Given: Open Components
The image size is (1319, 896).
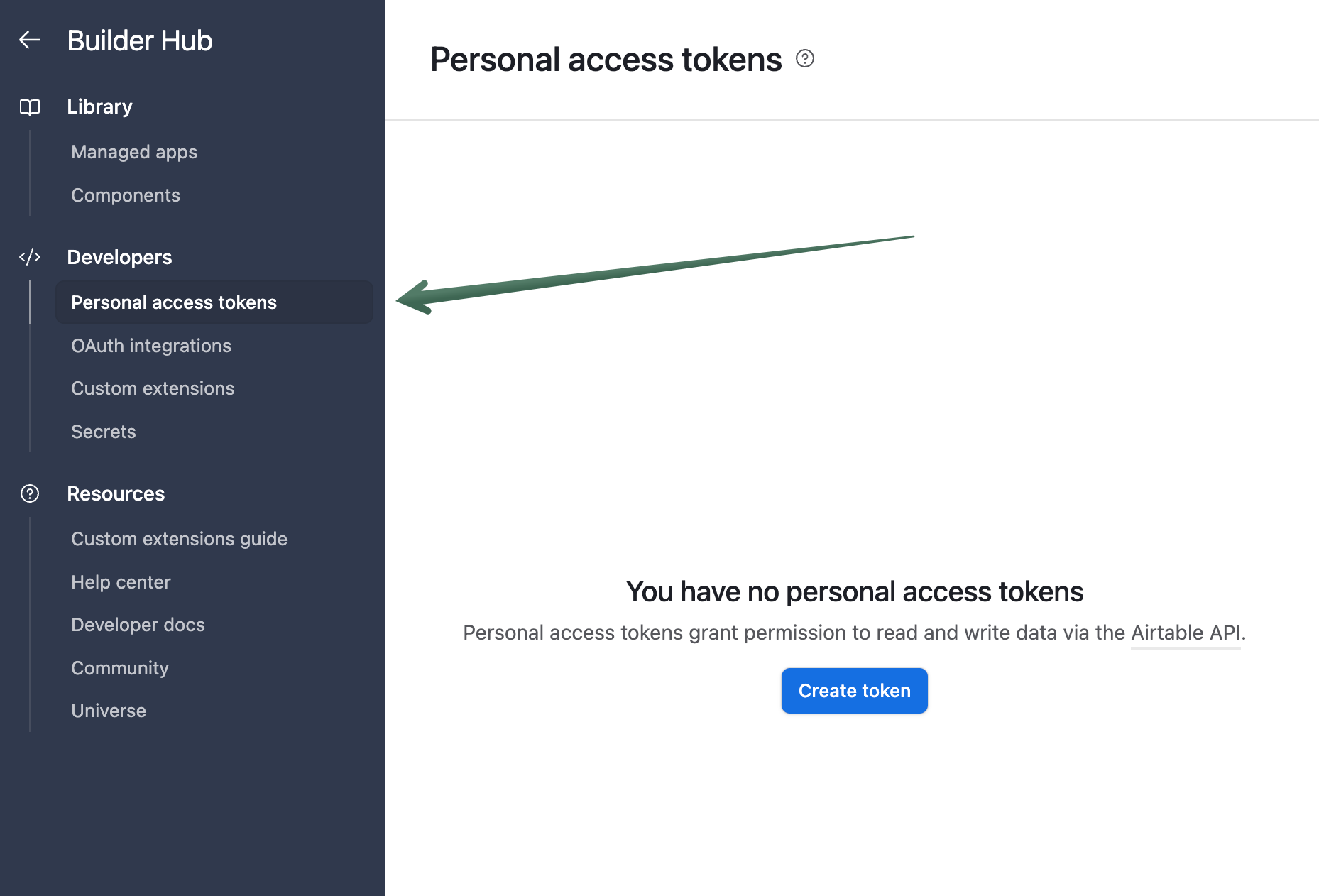Looking at the screenshot, I should (x=125, y=195).
